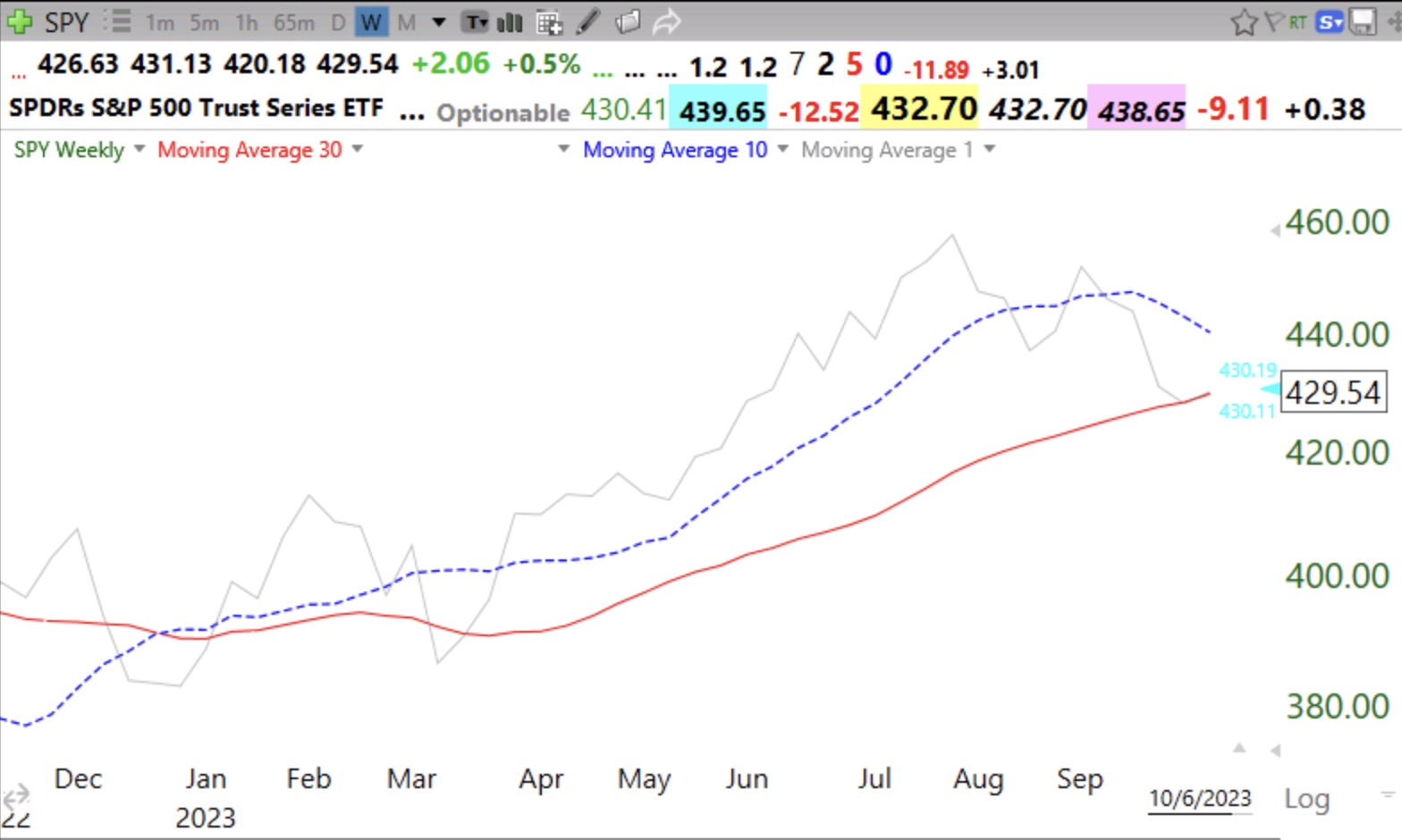Click the RT real-time indicator
Viewport: 1402px width, 840px height.
coord(1297,22)
